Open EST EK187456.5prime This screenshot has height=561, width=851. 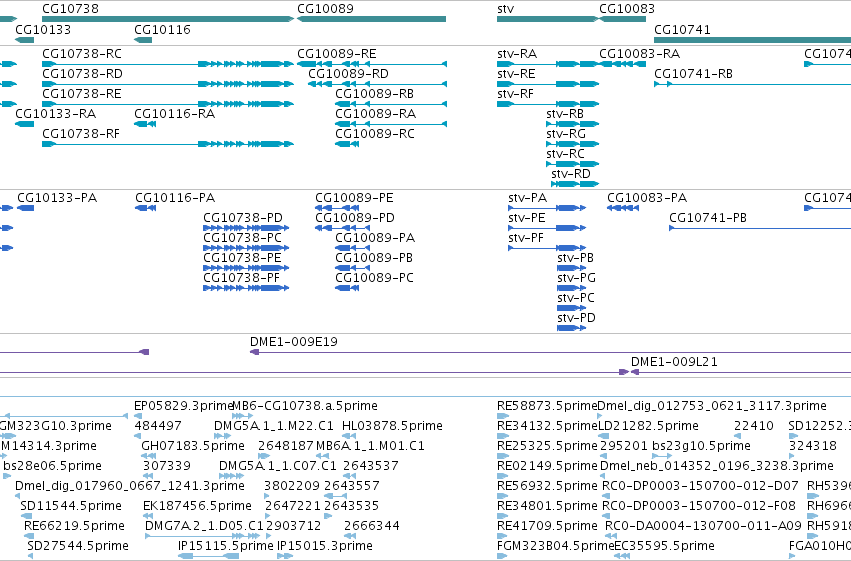tap(198, 505)
